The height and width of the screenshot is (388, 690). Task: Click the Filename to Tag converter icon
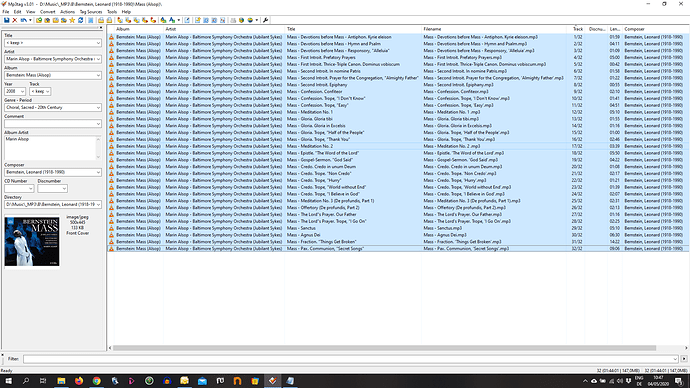point(128,20)
